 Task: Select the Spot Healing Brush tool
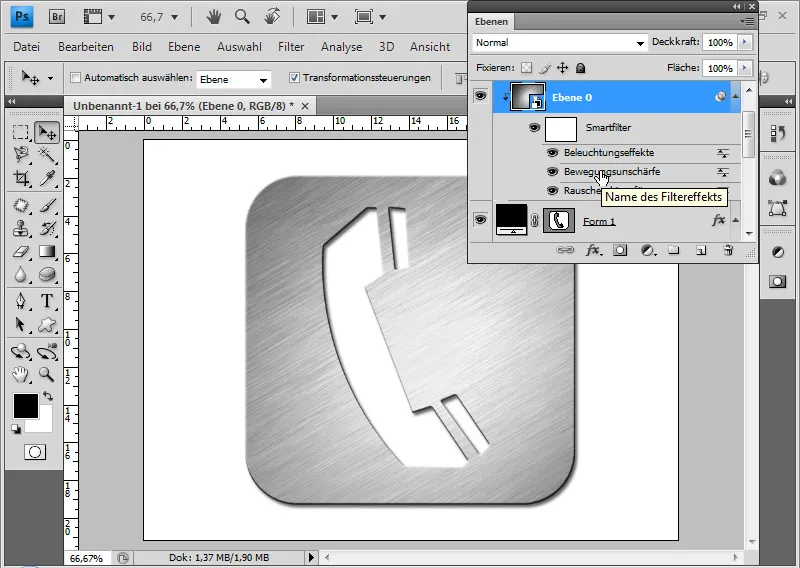pyautogui.click(x=20, y=205)
